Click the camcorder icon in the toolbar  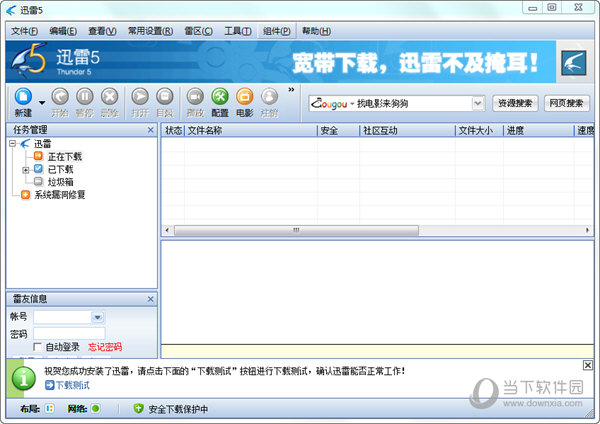click(x=195, y=96)
